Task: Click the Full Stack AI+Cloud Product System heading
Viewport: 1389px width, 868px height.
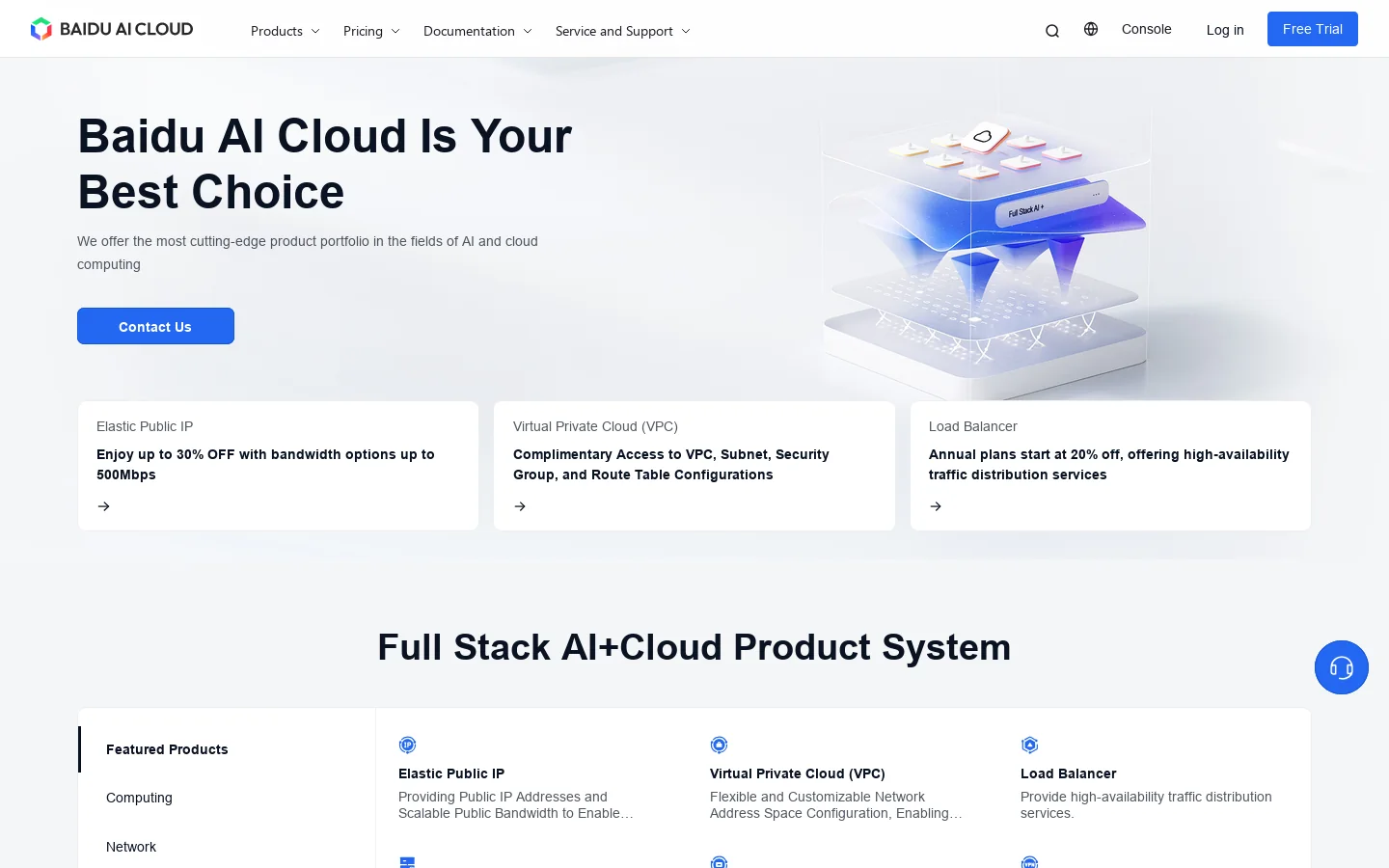Action: [694, 647]
